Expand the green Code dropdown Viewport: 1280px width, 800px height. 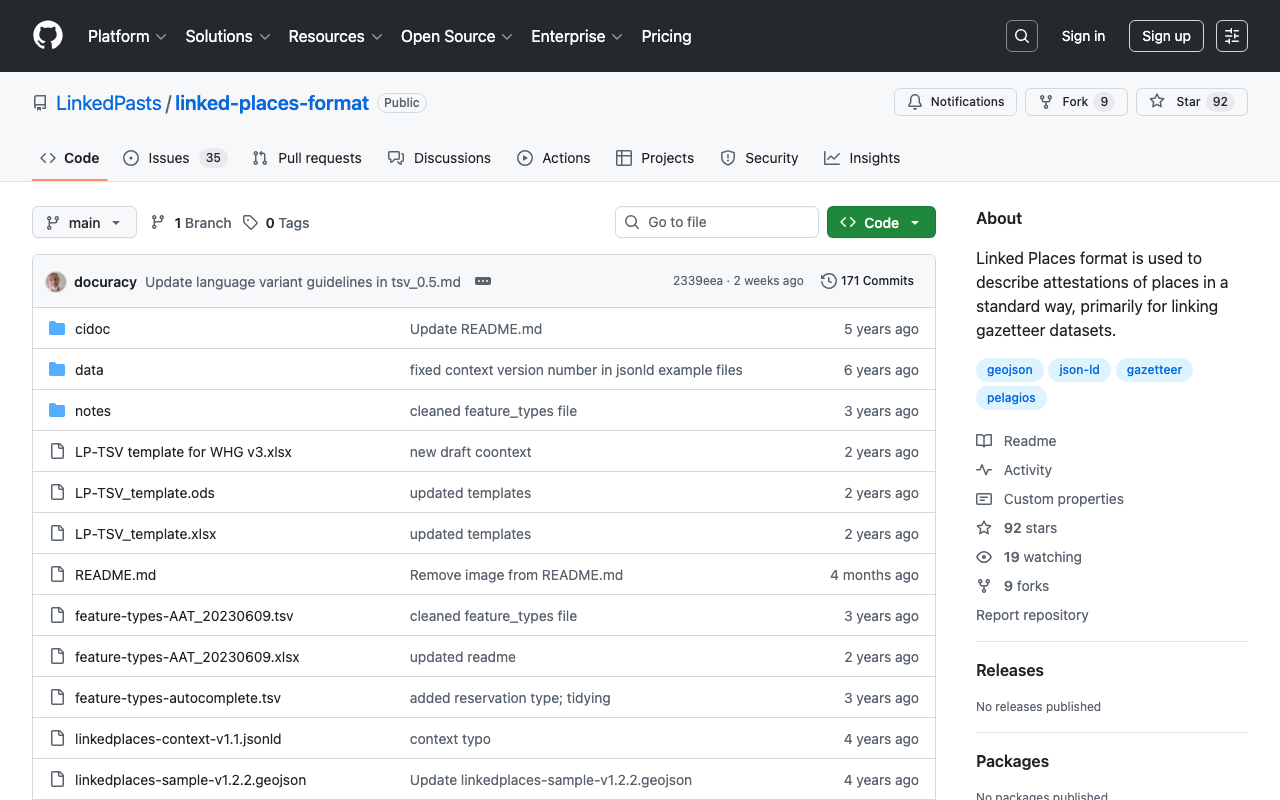click(881, 222)
